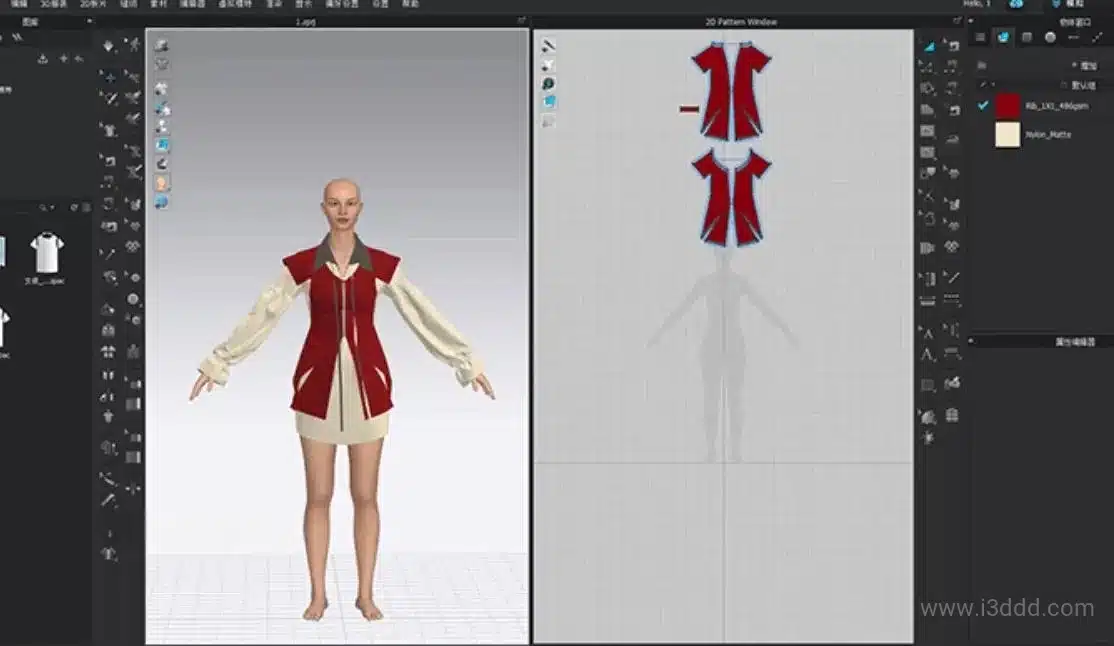Screen dimensions: 1114x646
Task: Select the polygon pattern tool in 2D toolbar
Action: (x=927, y=109)
